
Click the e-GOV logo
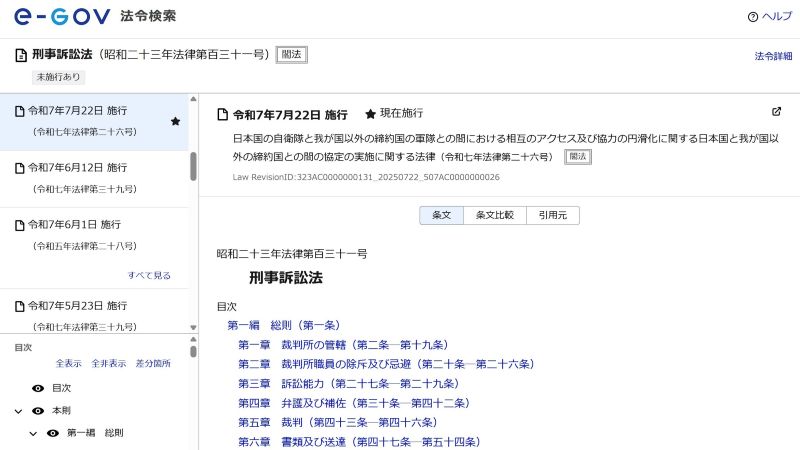tap(62, 17)
